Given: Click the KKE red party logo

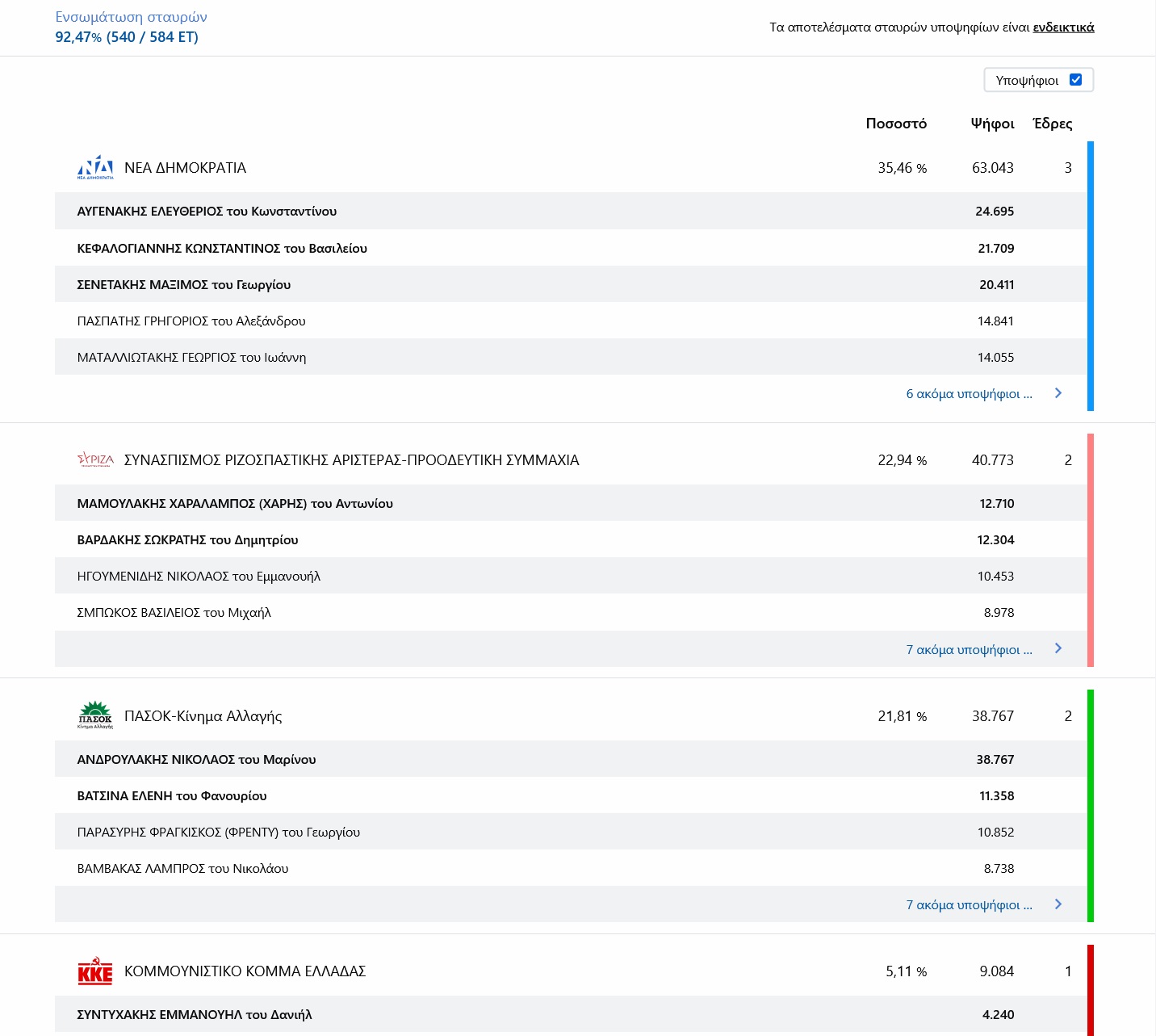Looking at the screenshot, I should (x=95, y=971).
